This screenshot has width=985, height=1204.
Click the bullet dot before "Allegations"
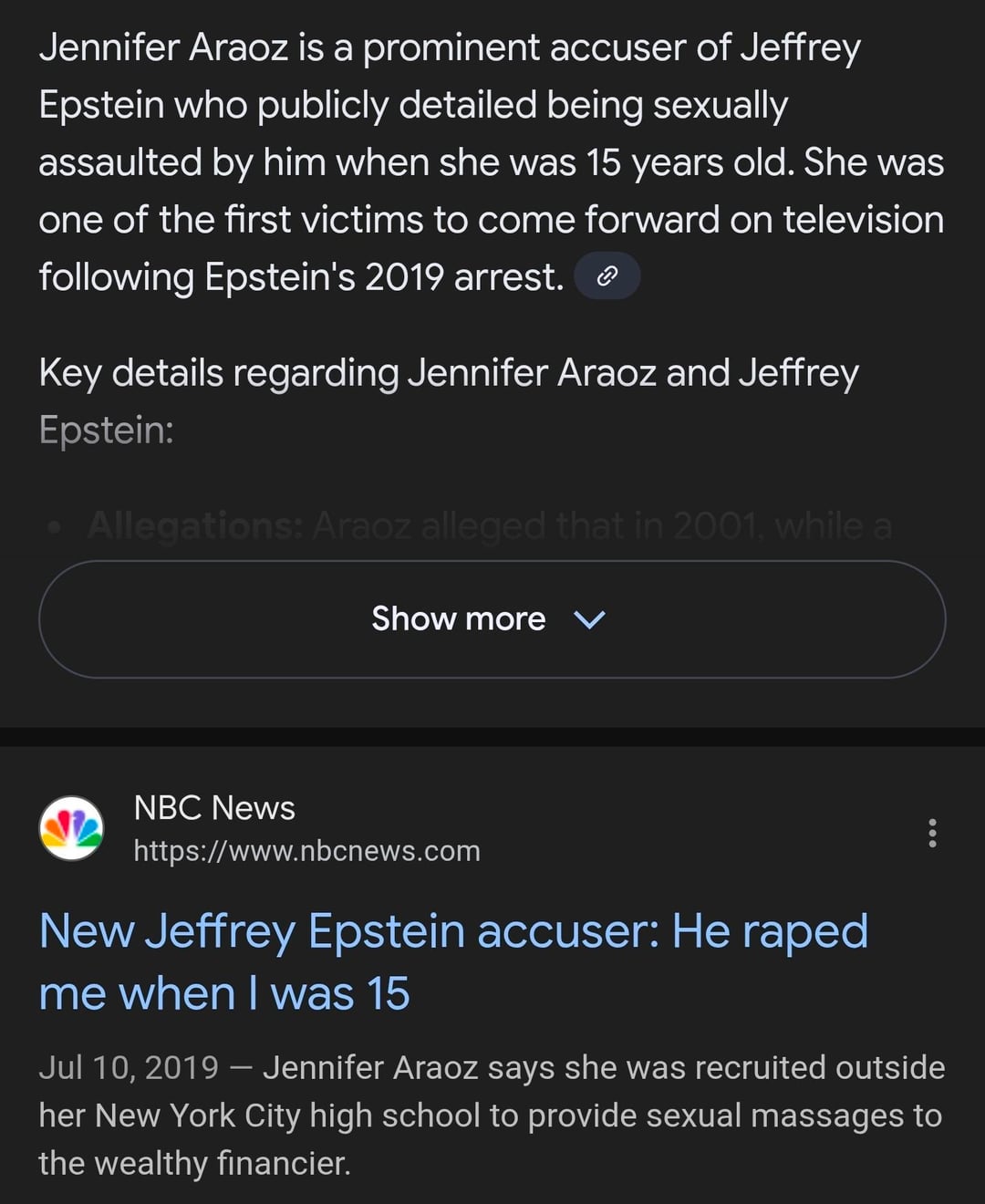pyautogui.click(x=56, y=526)
